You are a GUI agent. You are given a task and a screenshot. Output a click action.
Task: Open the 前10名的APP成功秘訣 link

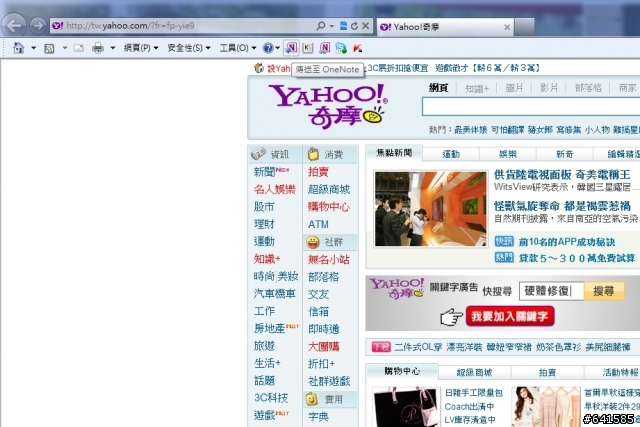pos(567,242)
